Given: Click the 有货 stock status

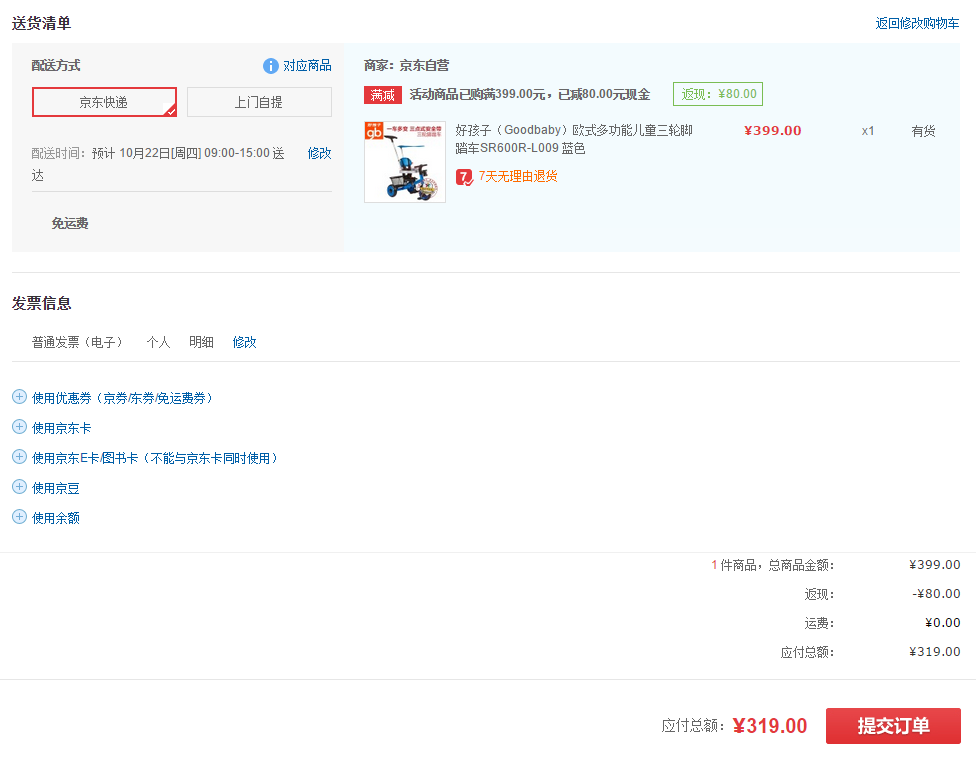Looking at the screenshot, I should click(923, 131).
